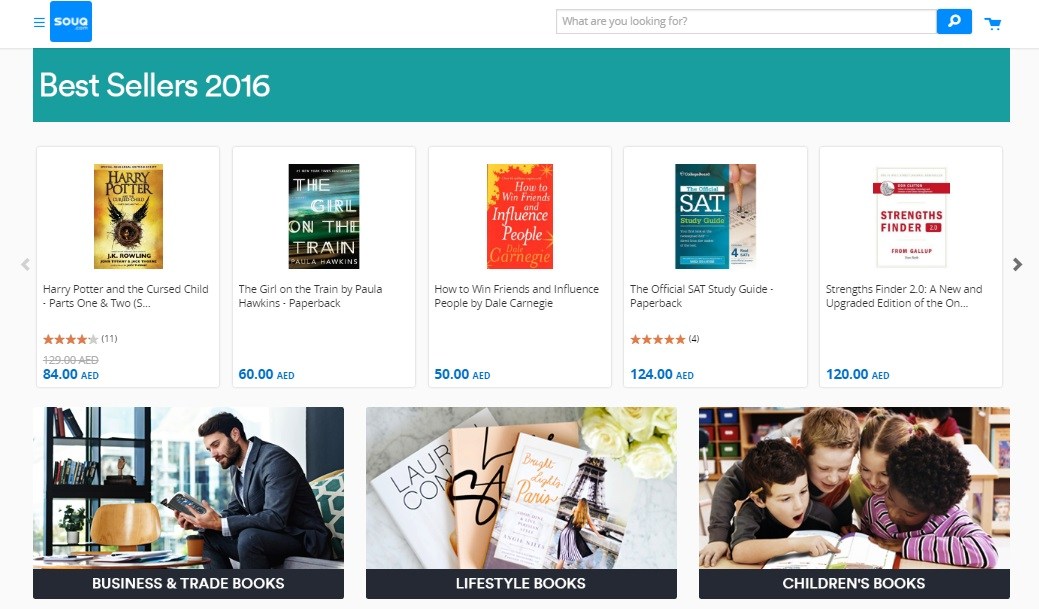Open The Girl on the Train cover
This screenshot has height=609, width=1039.
point(324,217)
